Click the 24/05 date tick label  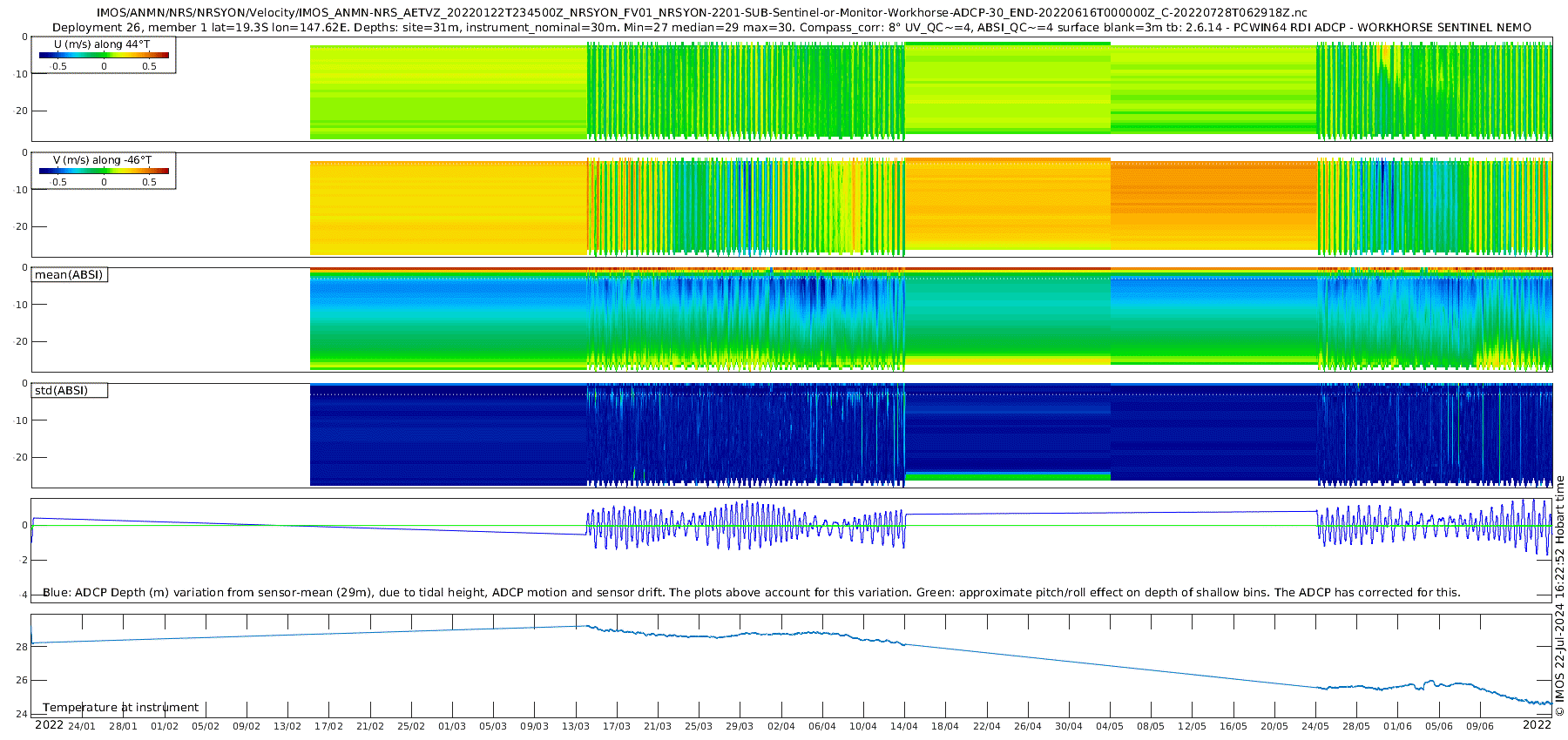(1315, 726)
